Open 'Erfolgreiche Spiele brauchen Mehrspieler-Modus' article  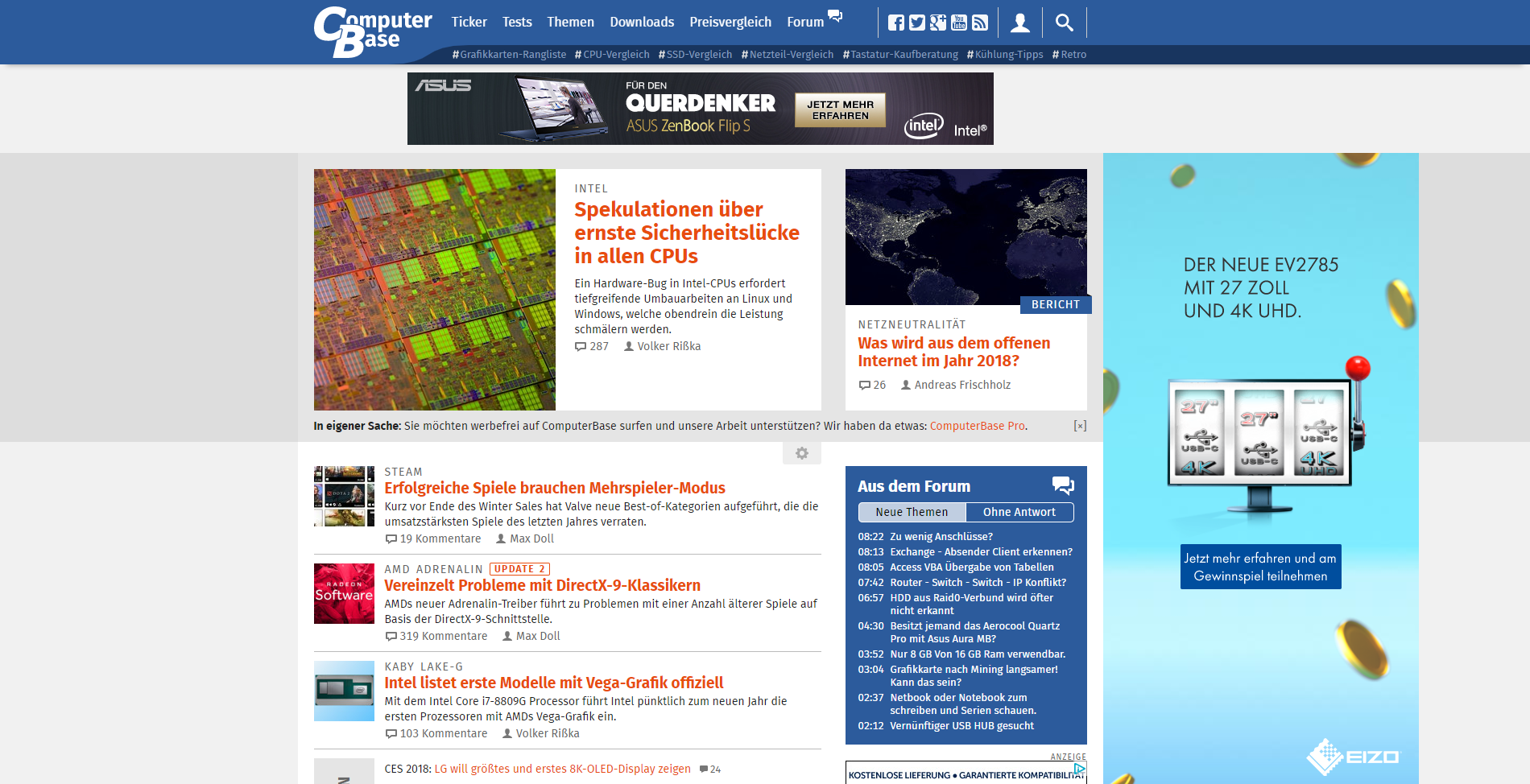[x=555, y=488]
